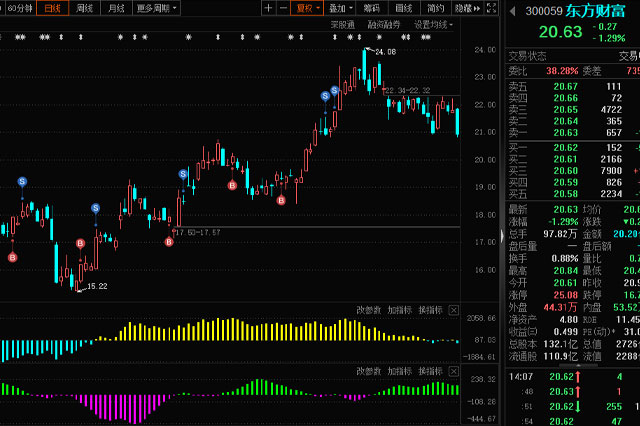Switch to the 日线 daily chart tab
The image size is (640, 426).
click(52, 8)
